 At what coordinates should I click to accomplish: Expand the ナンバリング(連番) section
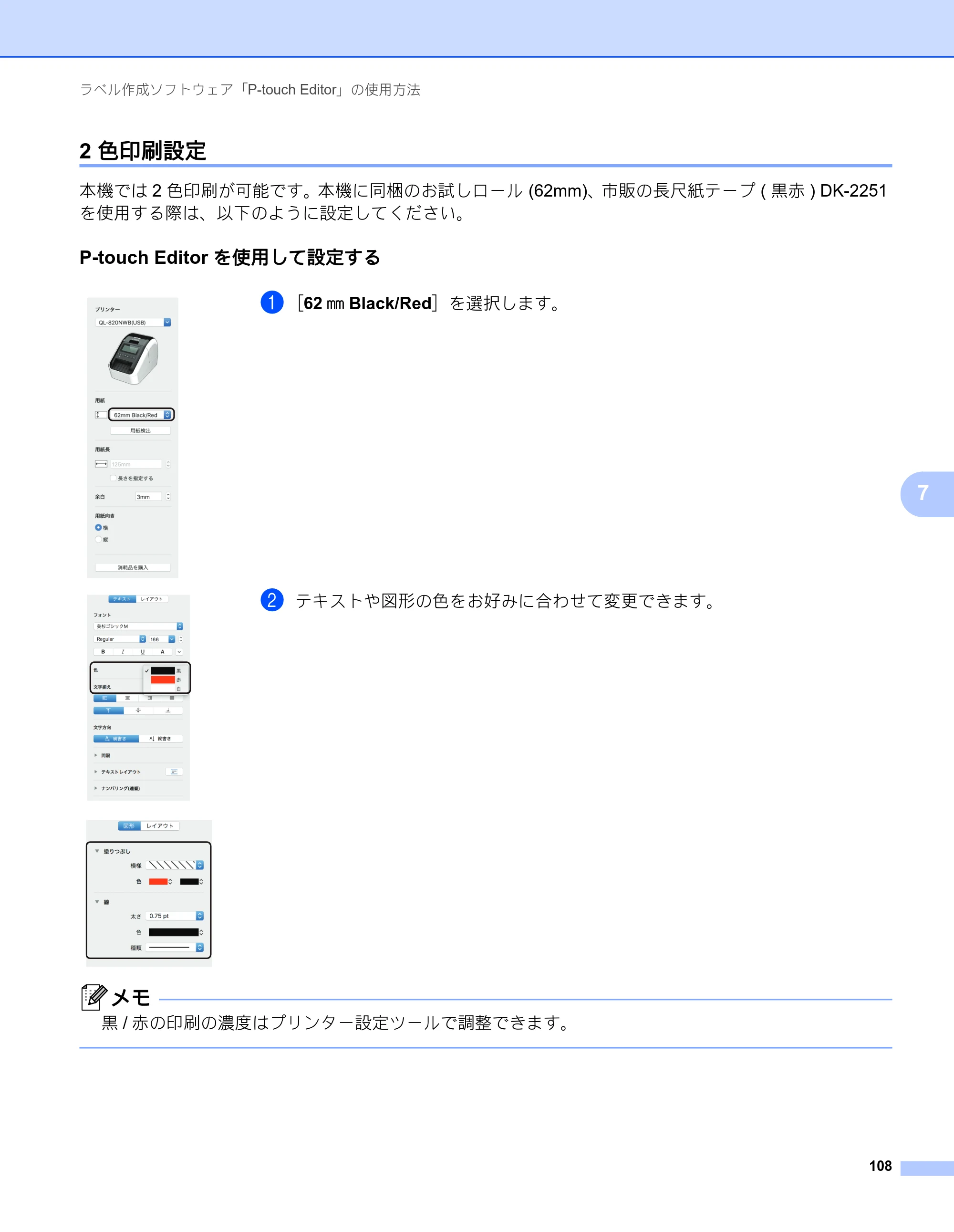[x=96, y=788]
